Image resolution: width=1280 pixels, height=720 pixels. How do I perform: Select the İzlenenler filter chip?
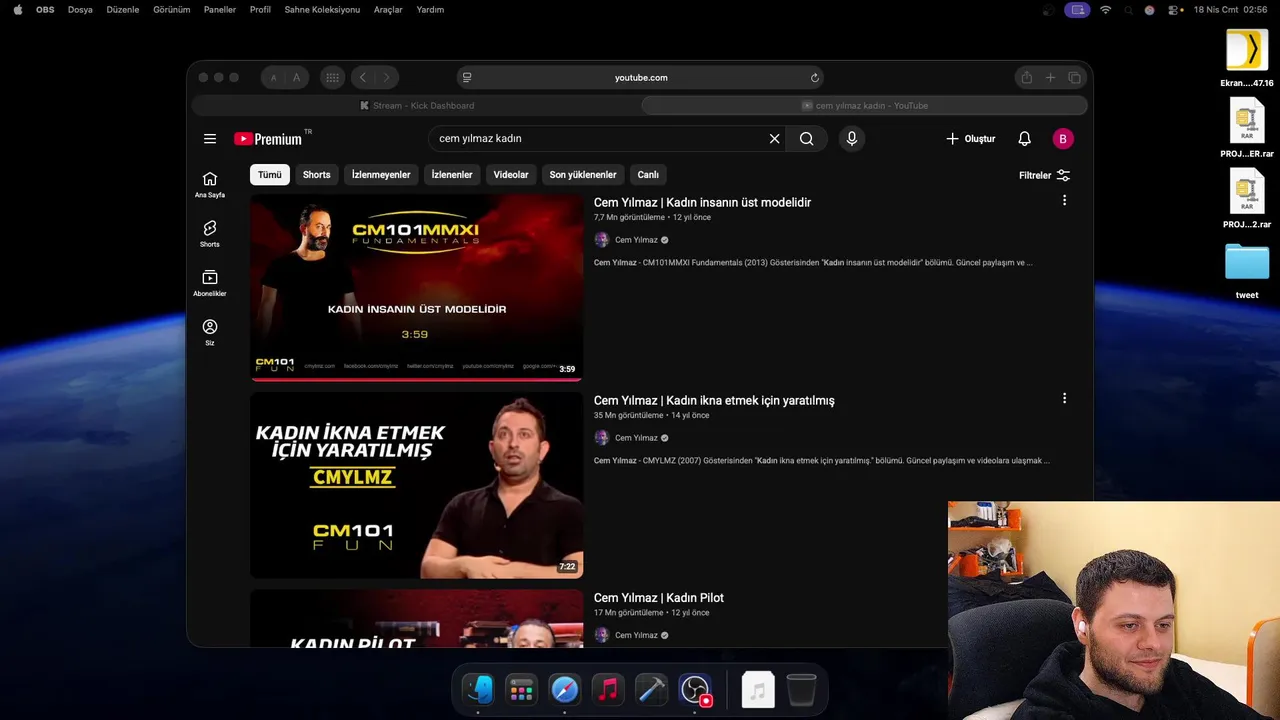click(452, 175)
